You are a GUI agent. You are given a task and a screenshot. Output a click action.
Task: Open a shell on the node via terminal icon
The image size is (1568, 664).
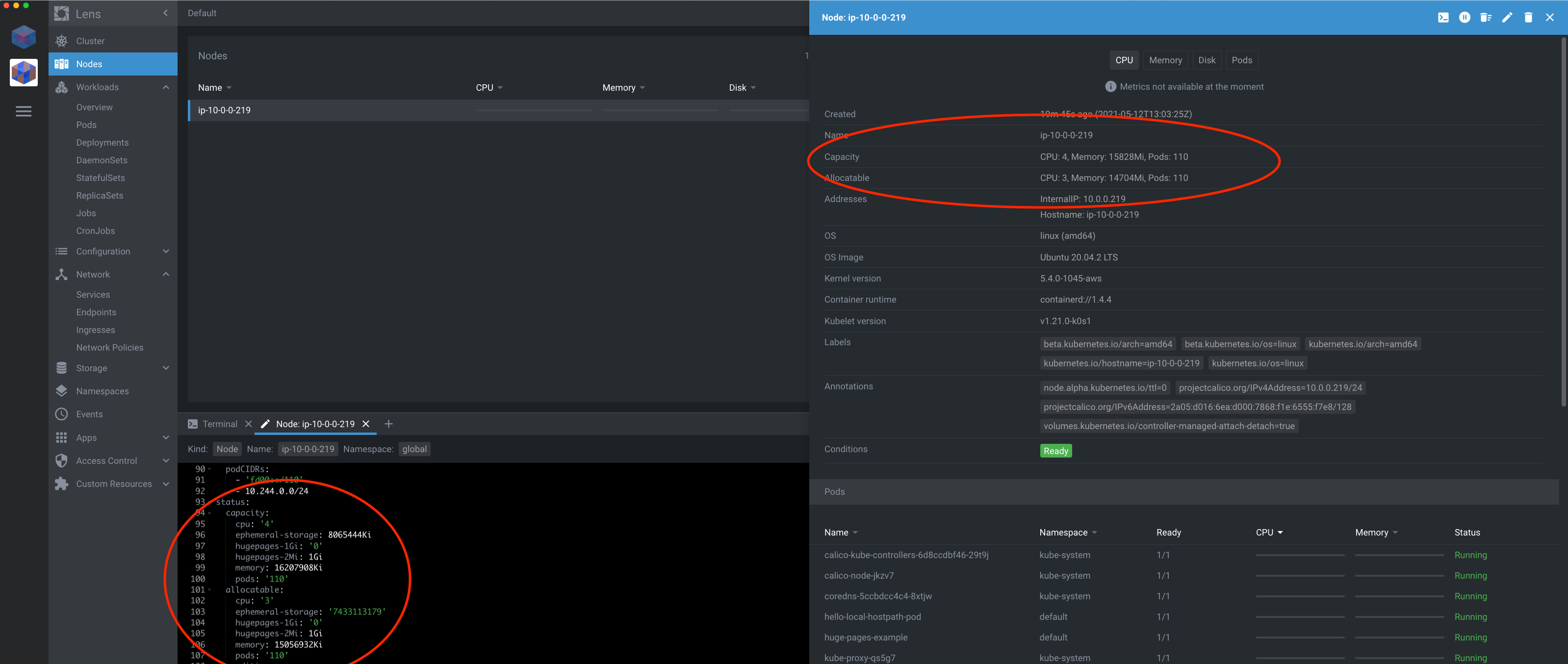(1443, 18)
